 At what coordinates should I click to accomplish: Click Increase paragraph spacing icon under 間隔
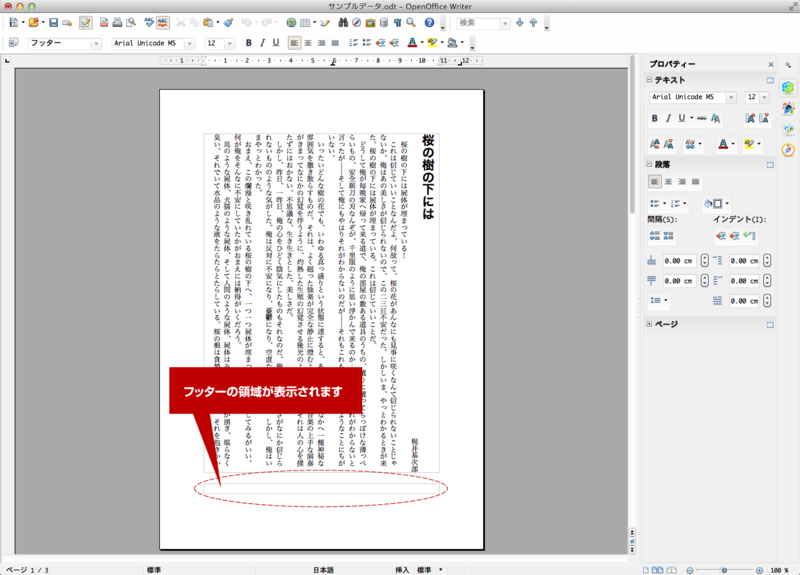[x=655, y=236]
